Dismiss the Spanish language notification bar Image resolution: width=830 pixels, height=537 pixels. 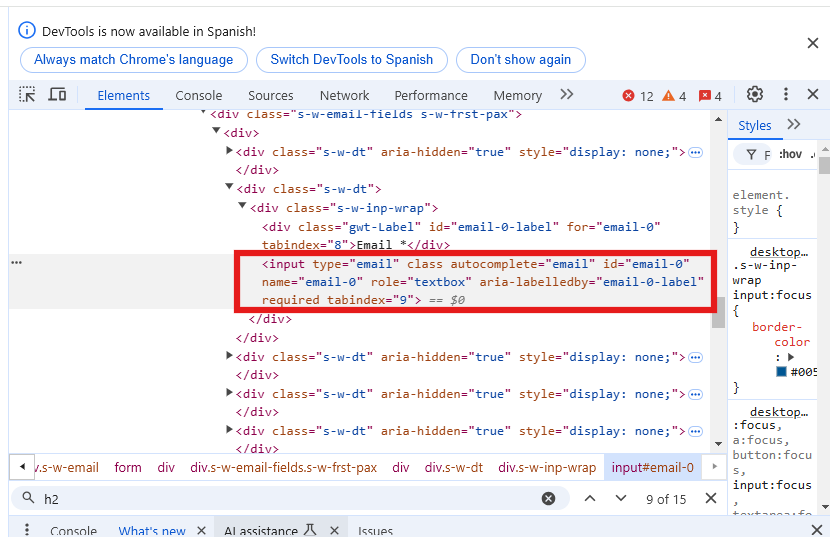(813, 43)
